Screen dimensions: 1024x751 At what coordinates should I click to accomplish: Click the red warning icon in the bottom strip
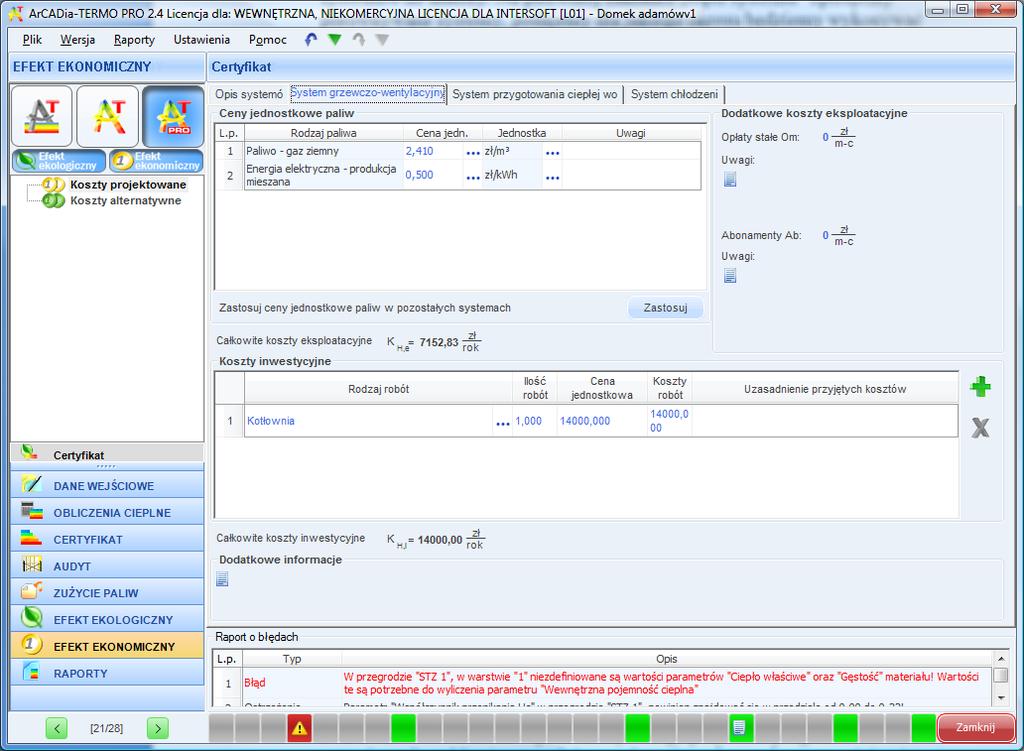coord(299,727)
